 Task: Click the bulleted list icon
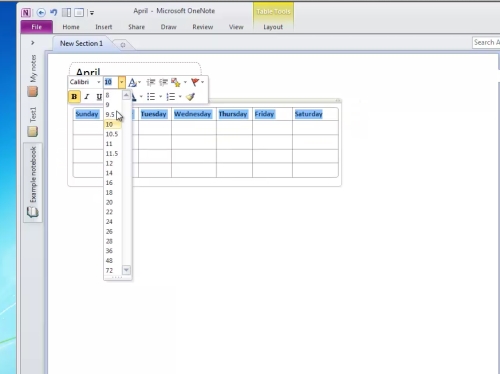tap(151, 97)
